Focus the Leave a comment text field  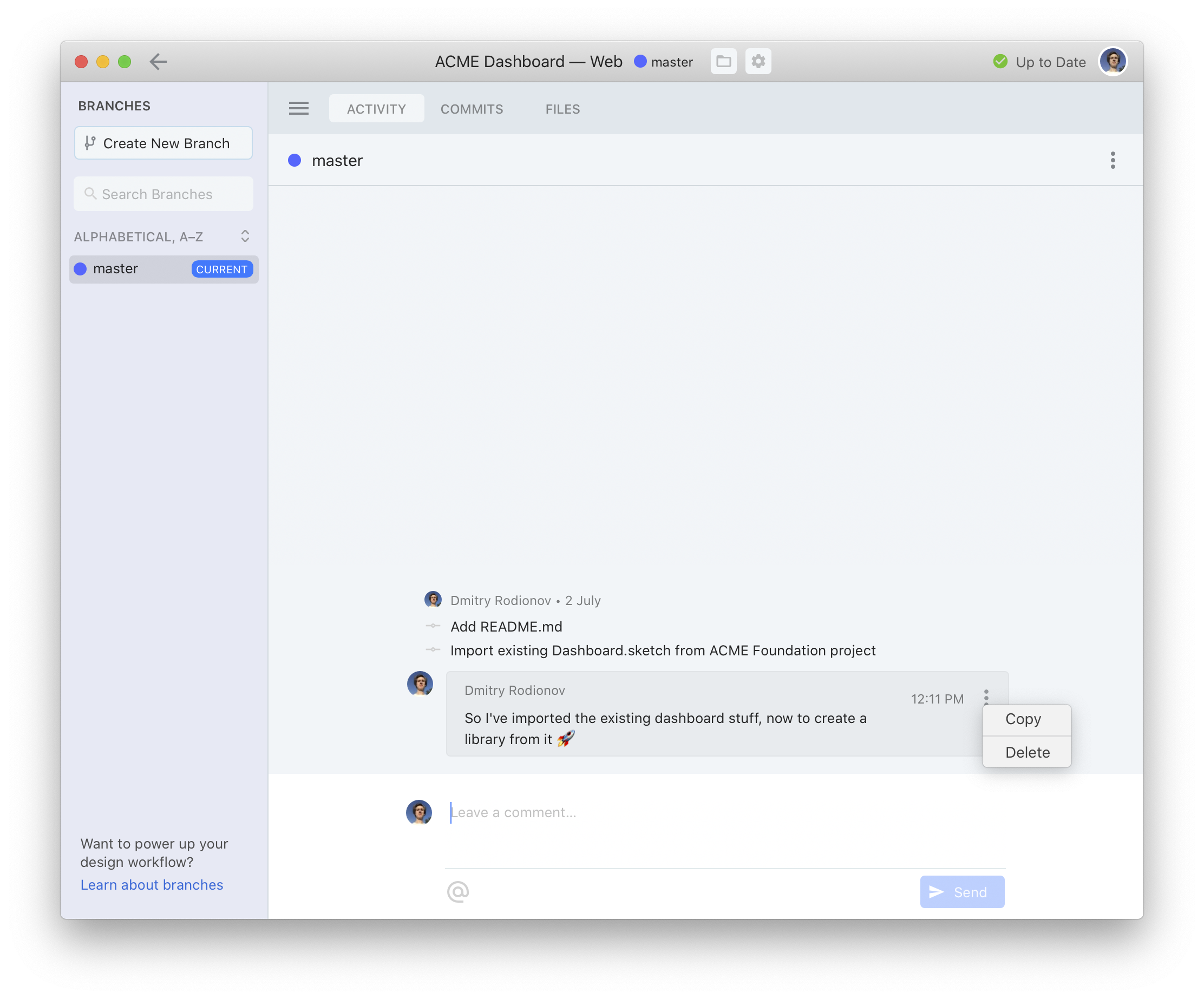pyautogui.click(x=725, y=812)
